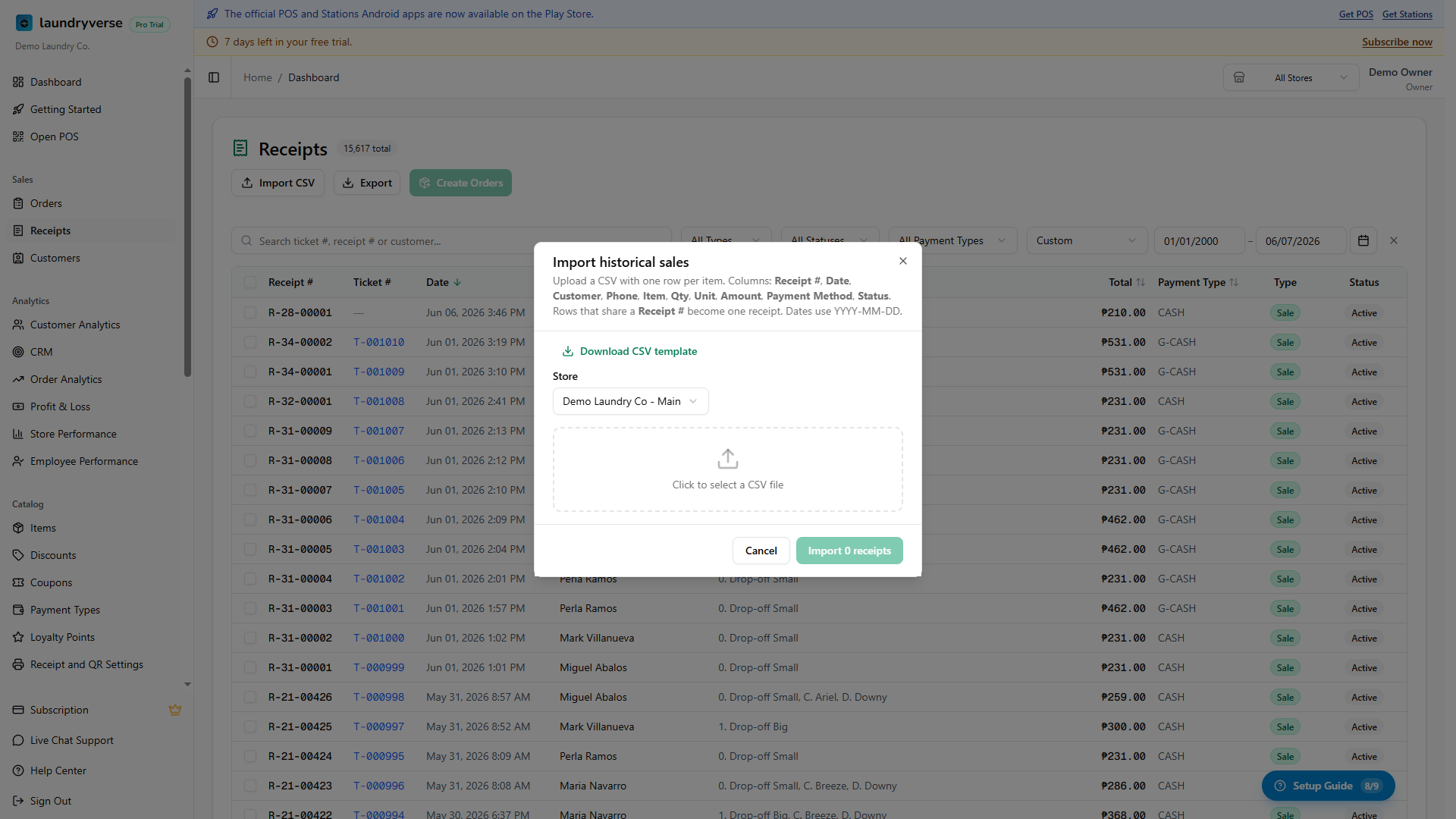Open the Store dropdown Demo Laundry Co - Main

tap(630, 401)
